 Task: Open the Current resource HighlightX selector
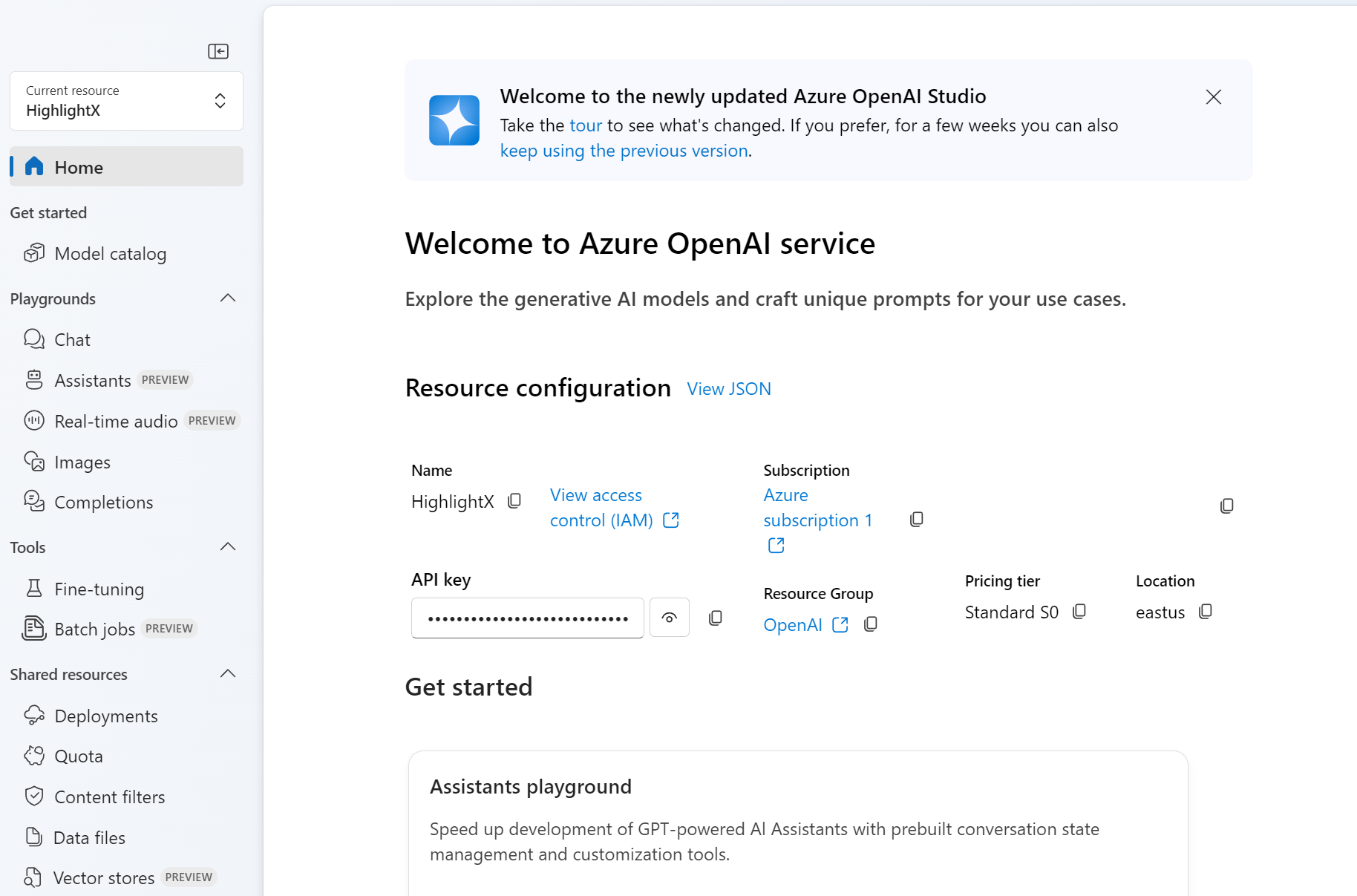126,101
